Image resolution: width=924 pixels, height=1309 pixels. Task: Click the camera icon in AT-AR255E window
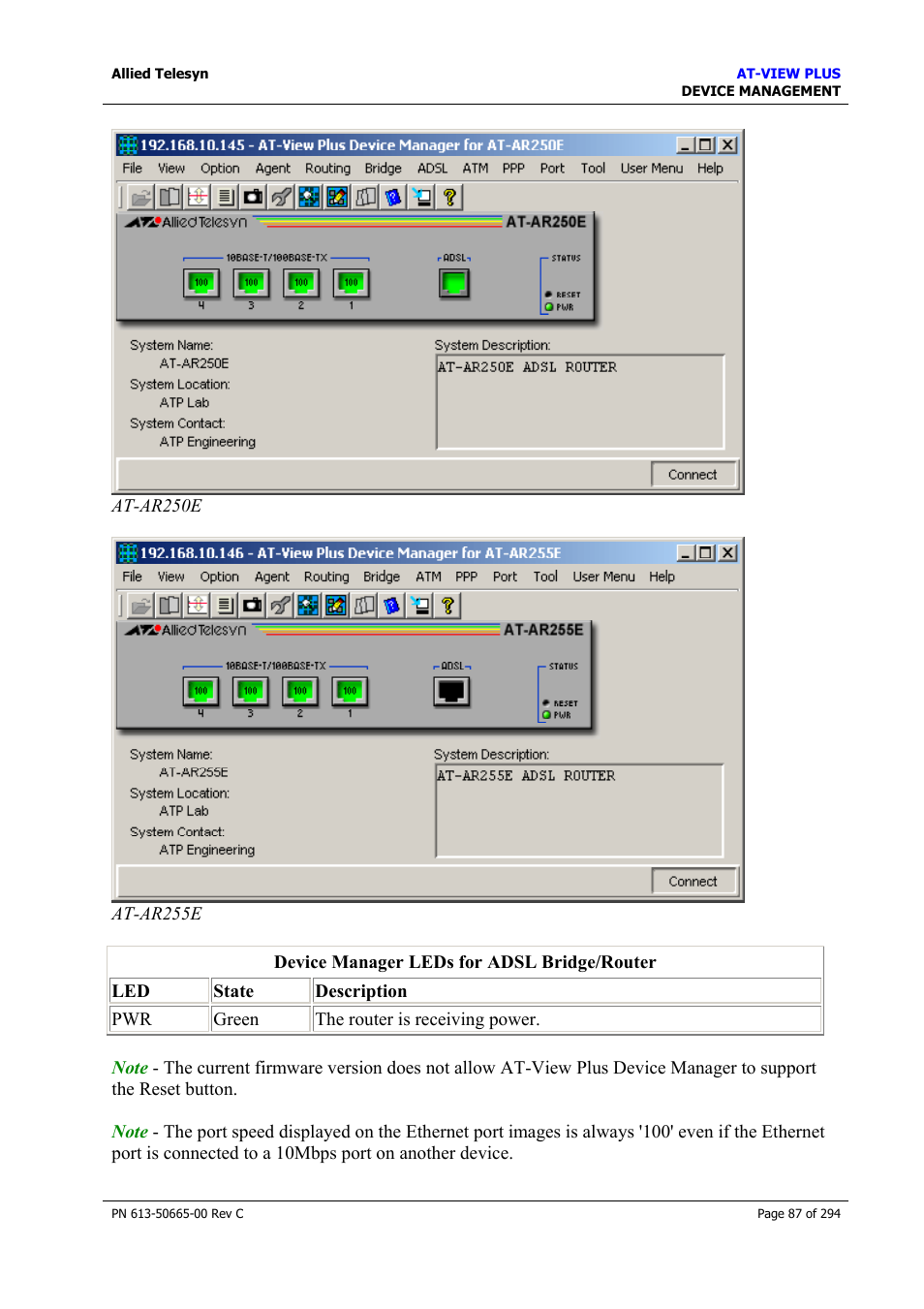pos(253,606)
